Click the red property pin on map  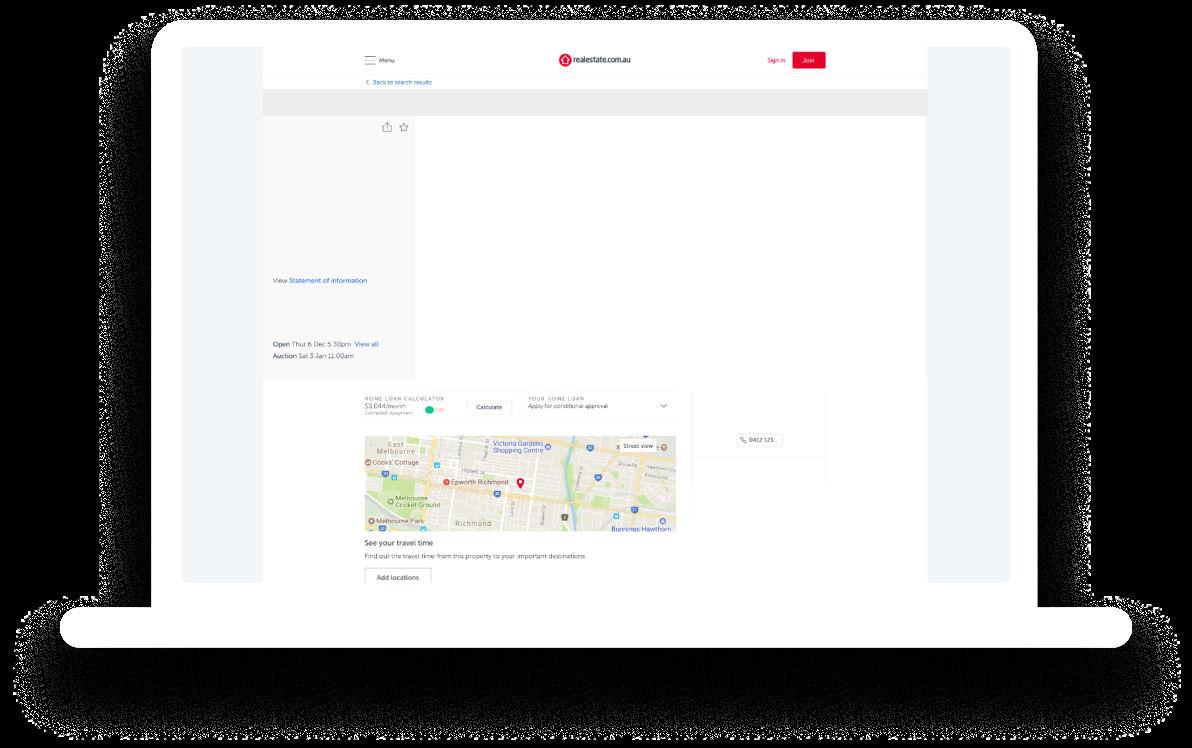tap(520, 483)
